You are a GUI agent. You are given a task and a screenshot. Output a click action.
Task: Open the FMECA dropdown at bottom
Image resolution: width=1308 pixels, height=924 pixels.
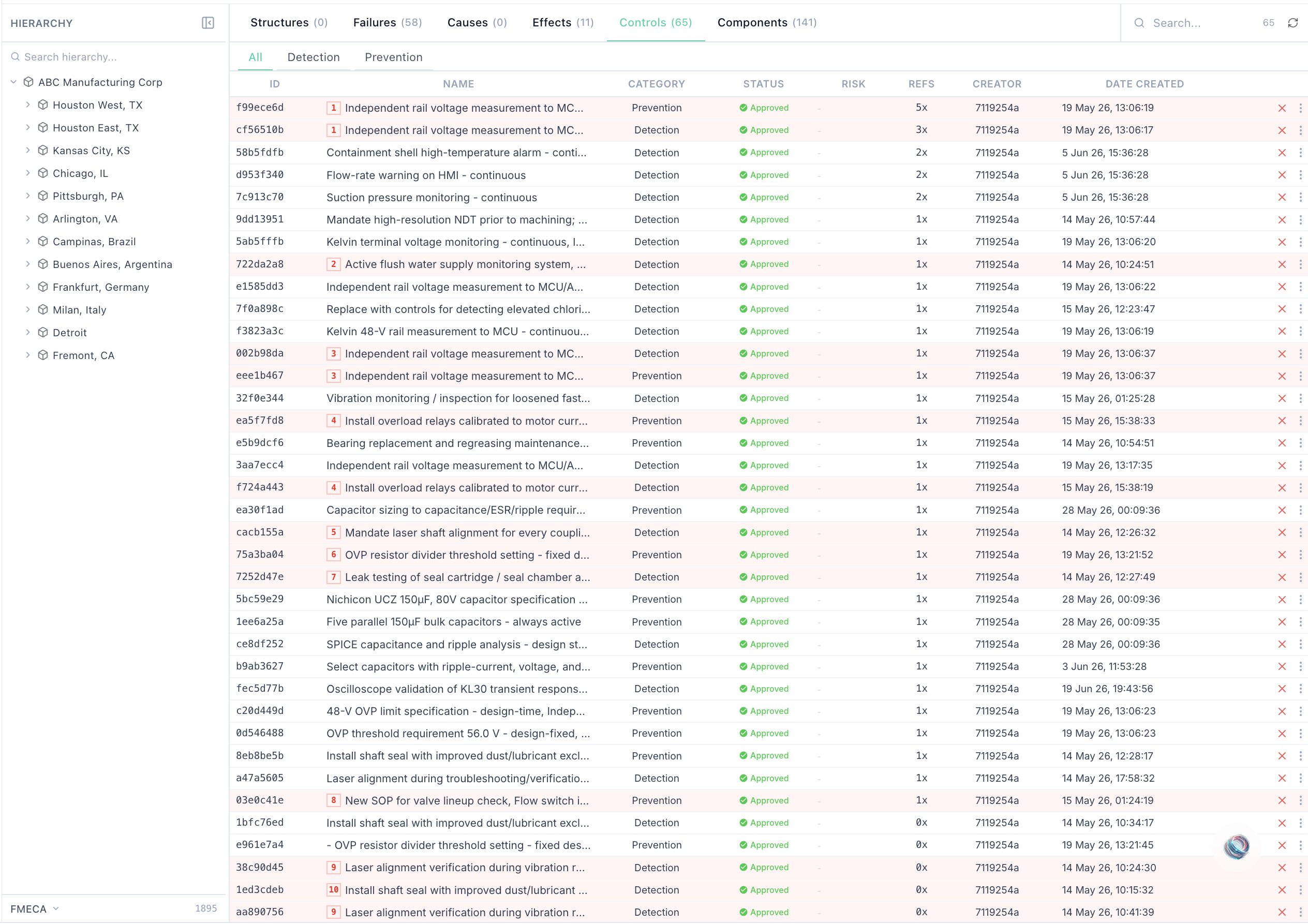click(x=35, y=908)
